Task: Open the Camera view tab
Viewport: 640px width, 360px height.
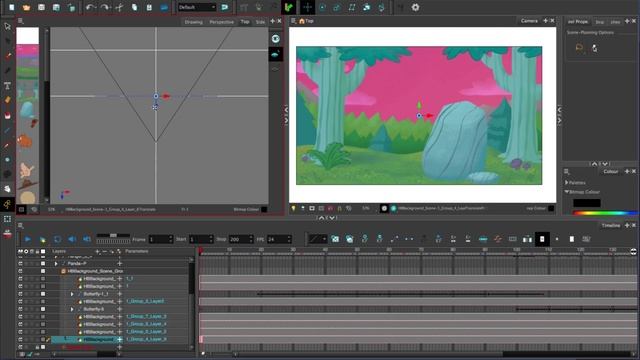Action: click(x=529, y=21)
